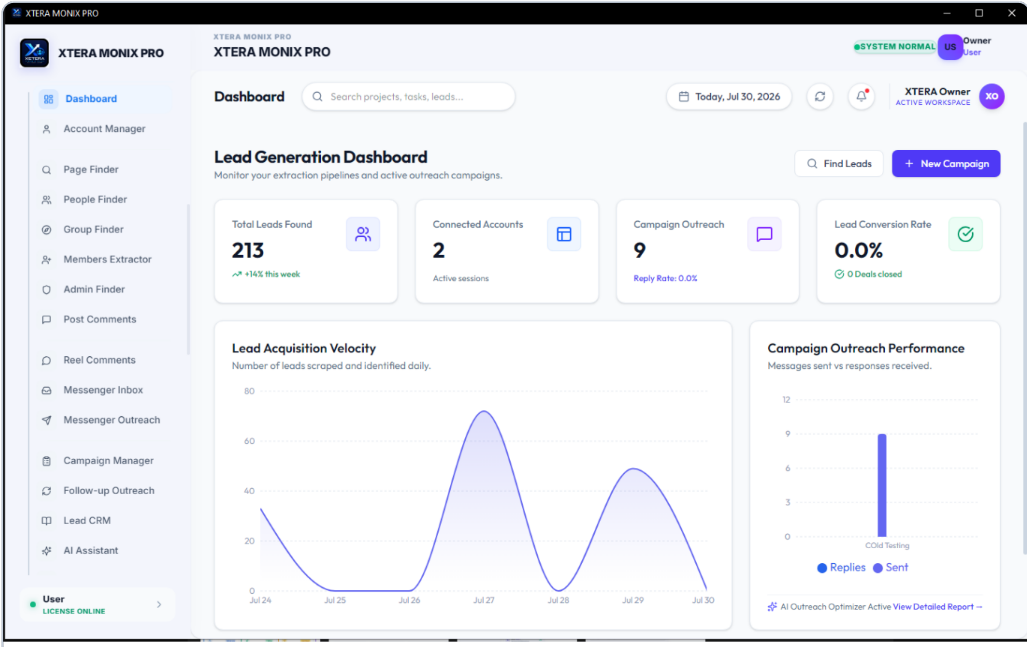Click the Lead Conversion Rate checkmark icon

(x=965, y=234)
